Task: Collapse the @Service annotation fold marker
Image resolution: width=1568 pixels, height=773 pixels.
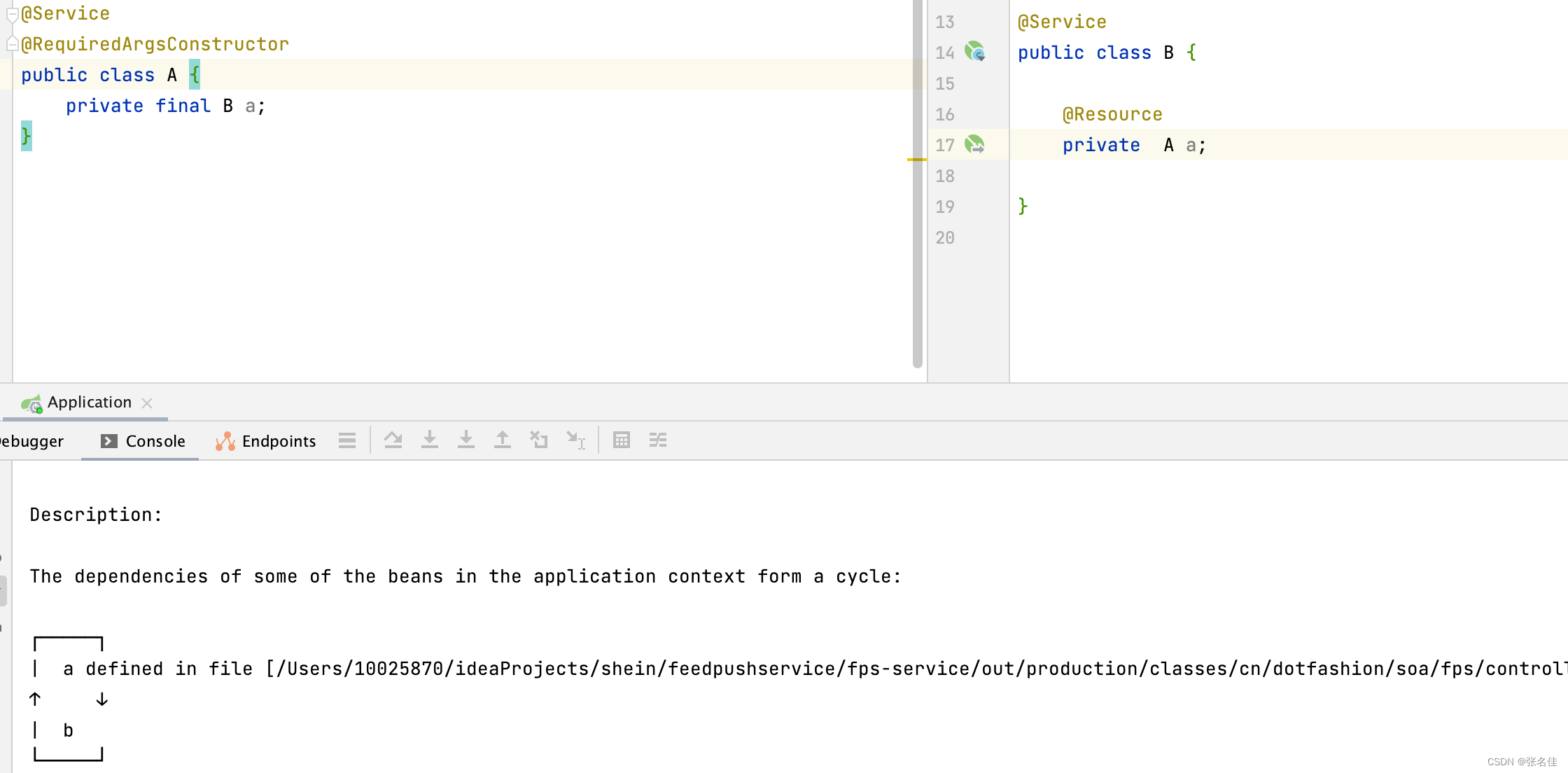Action: [x=12, y=14]
